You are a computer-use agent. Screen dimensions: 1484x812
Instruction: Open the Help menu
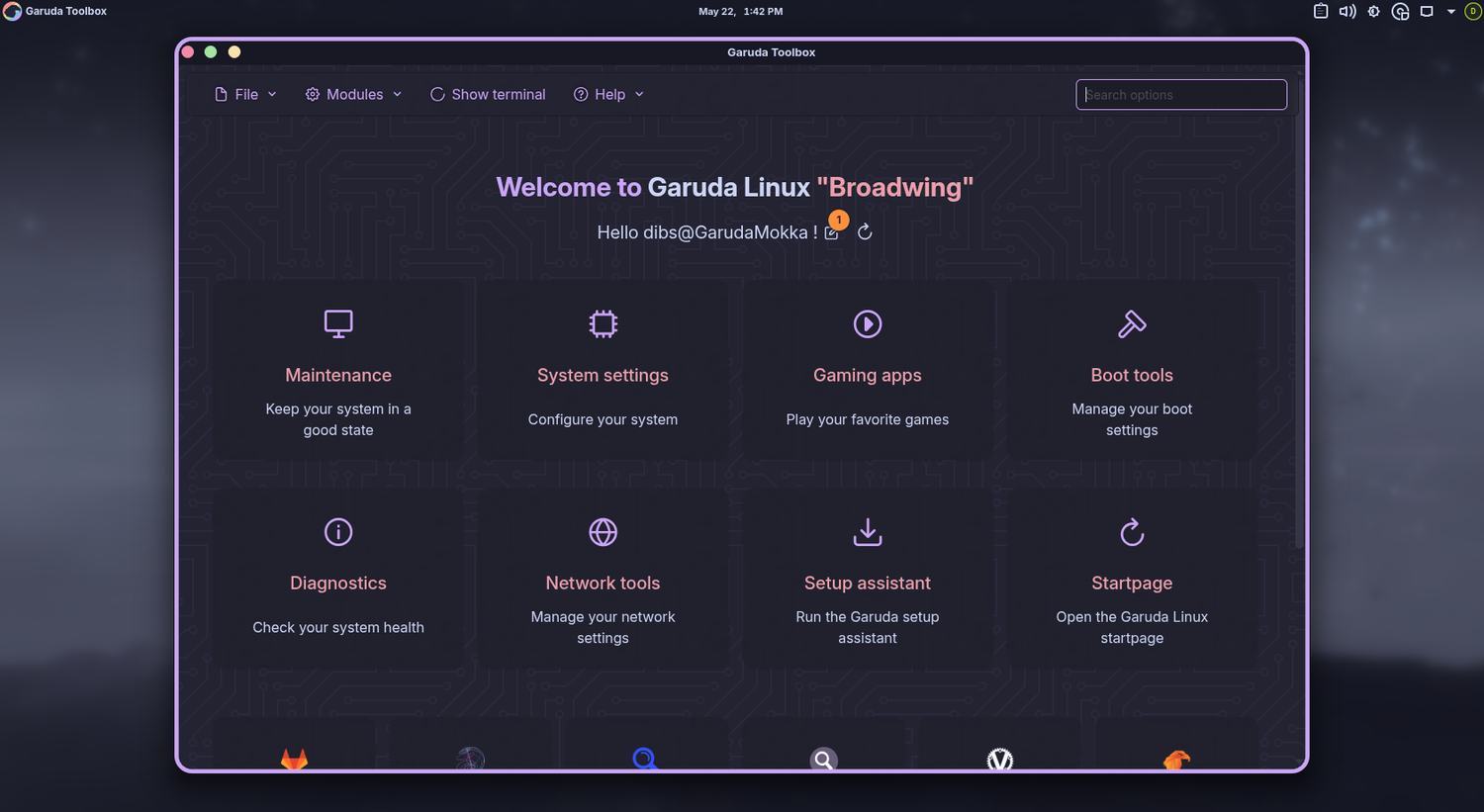click(609, 94)
